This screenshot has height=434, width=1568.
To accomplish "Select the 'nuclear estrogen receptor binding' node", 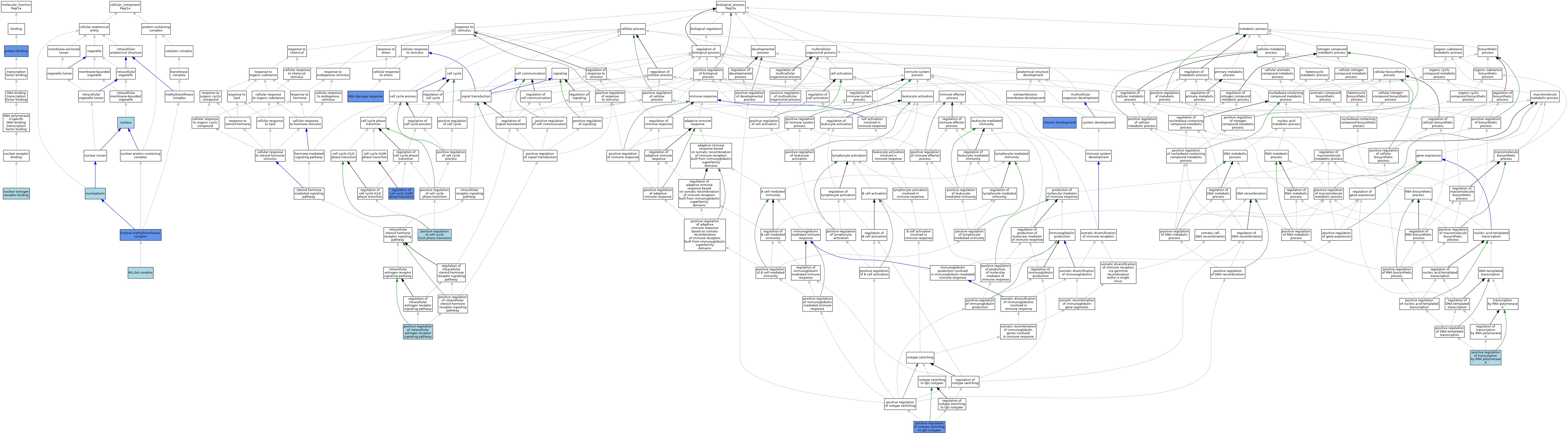I will click(16, 194).
